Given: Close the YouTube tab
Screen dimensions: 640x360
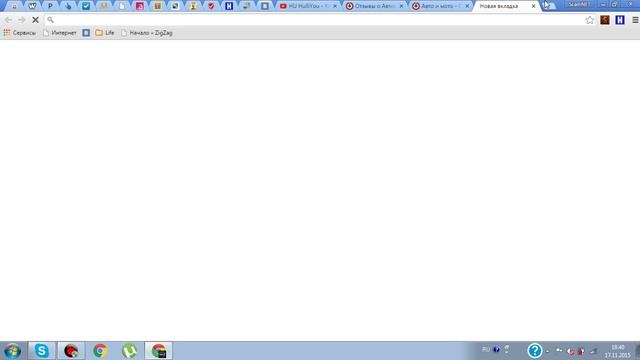Looking at the screenshot, I should pyautogui.click(x=335, y=6).
